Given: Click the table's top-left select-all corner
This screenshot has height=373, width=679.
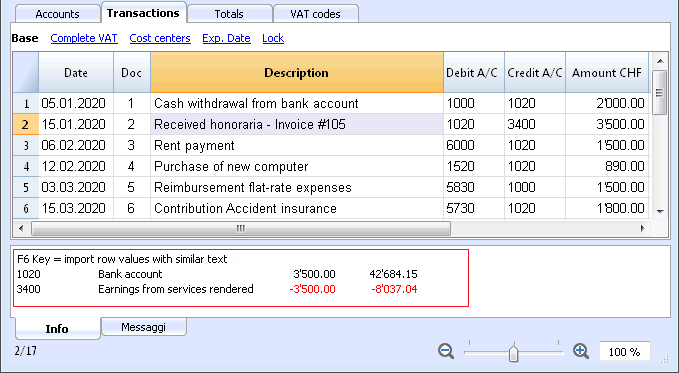Looking at the screenshot, I should coord(26,72).
